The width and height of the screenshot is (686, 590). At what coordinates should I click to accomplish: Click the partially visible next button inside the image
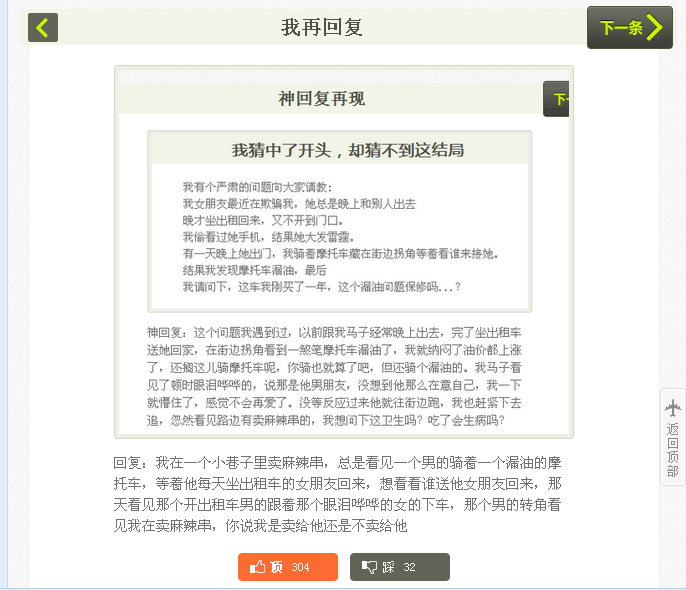556,99
